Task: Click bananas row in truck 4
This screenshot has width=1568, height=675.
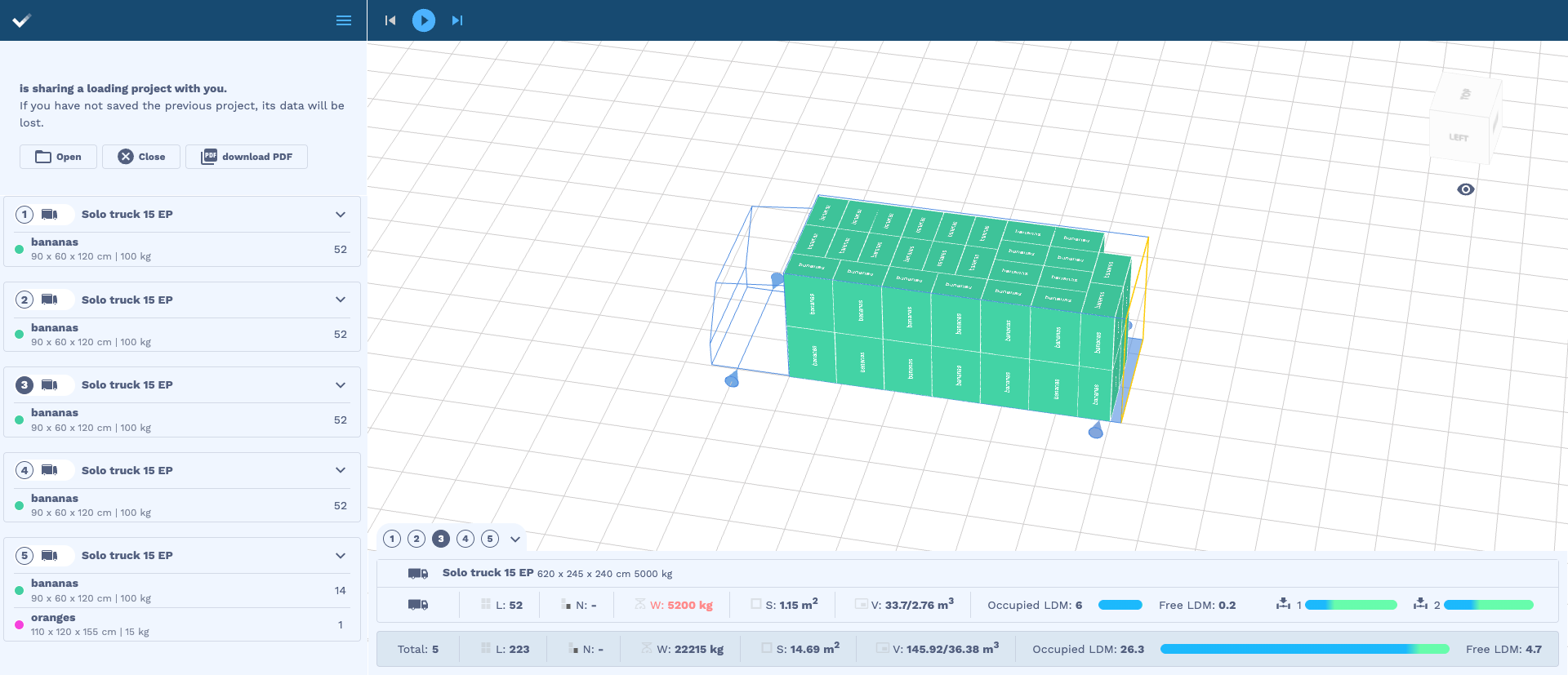Action: (182, 505)
